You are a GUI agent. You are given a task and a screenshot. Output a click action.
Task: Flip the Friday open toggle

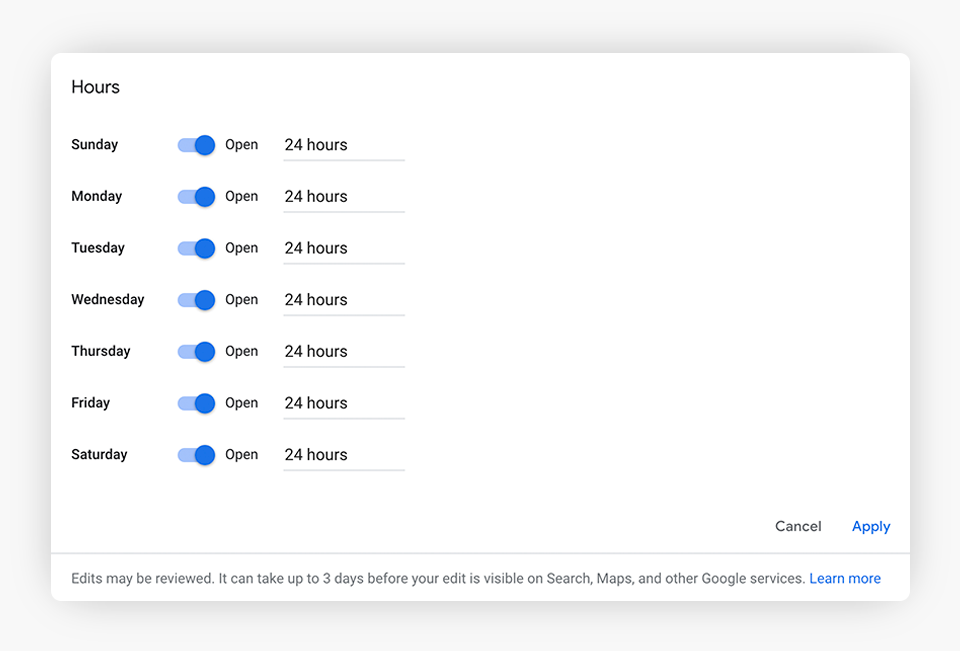(x=196, y=403)
